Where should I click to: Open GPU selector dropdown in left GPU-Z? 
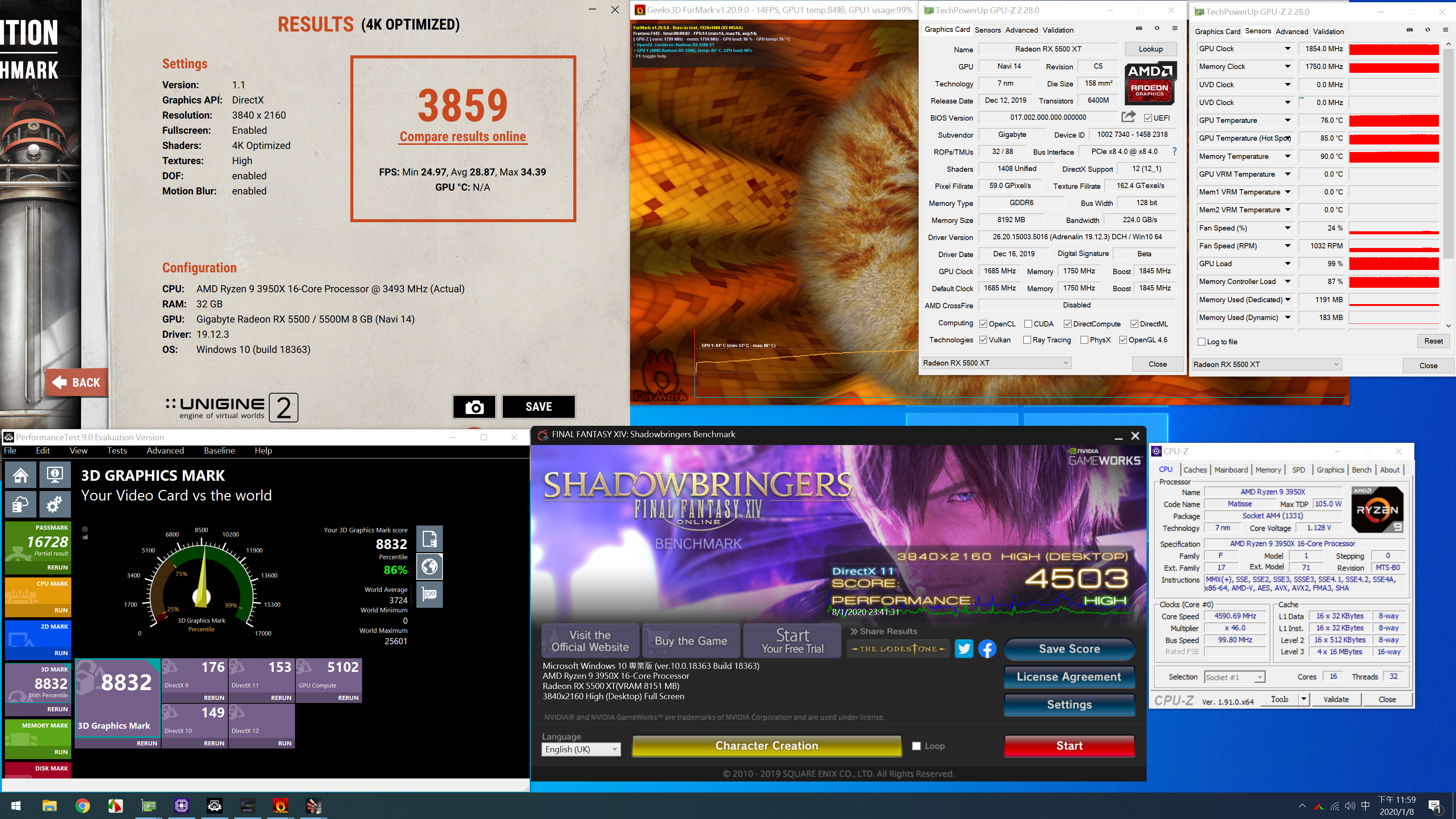[x=996, y=363]
